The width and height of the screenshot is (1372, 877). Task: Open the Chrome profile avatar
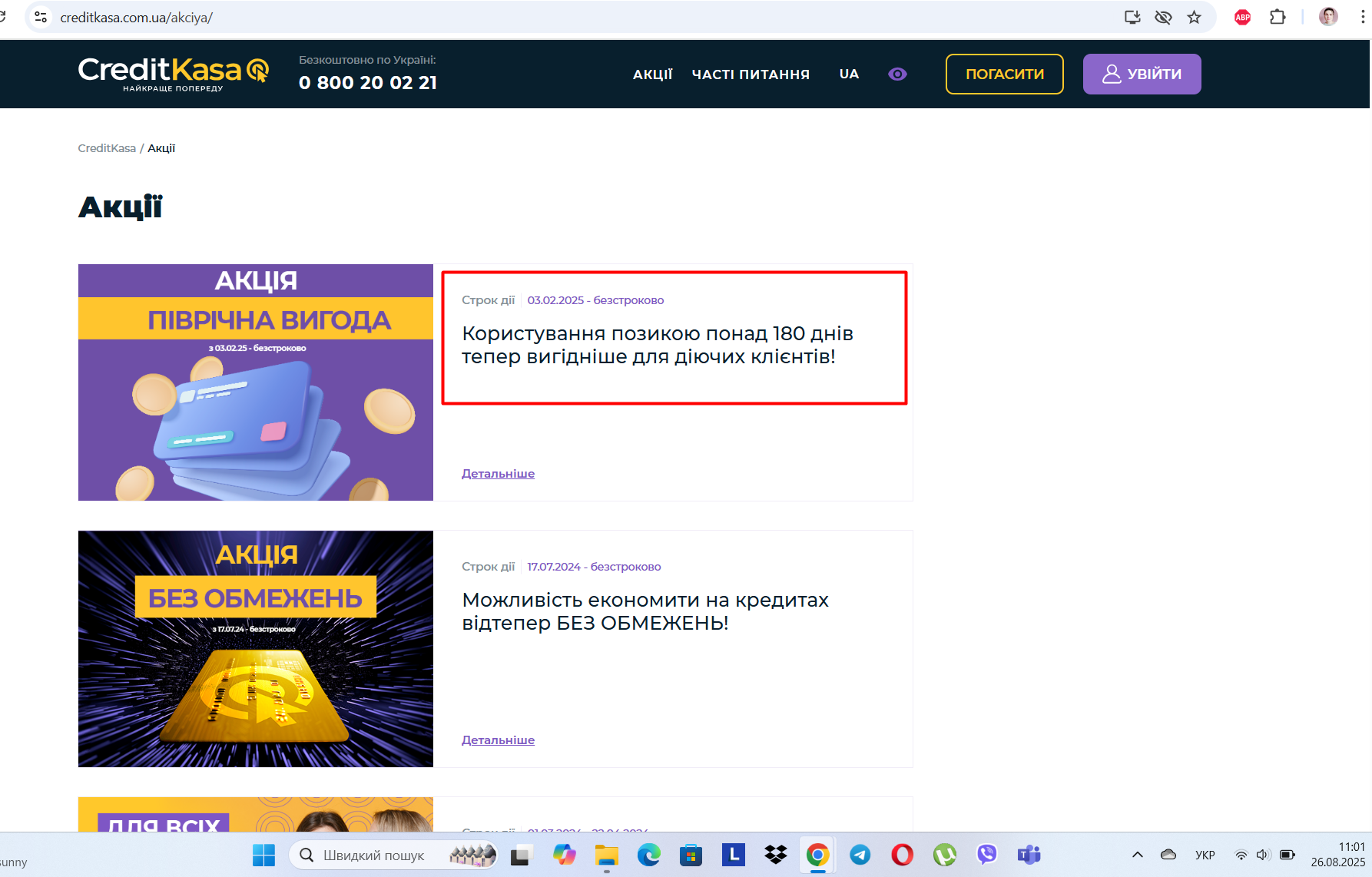[1328, 17]
